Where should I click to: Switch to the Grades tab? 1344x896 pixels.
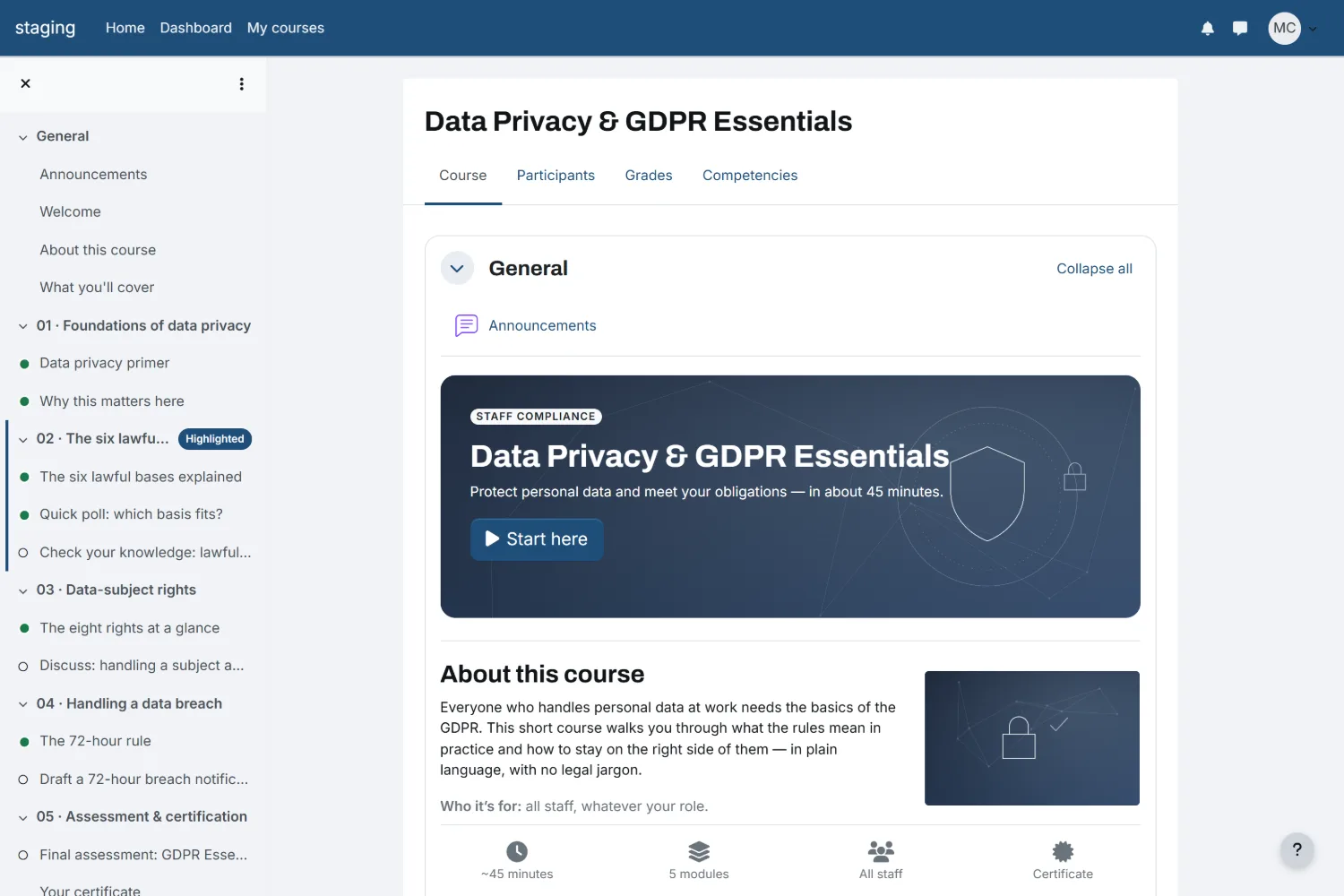point(649,176)
